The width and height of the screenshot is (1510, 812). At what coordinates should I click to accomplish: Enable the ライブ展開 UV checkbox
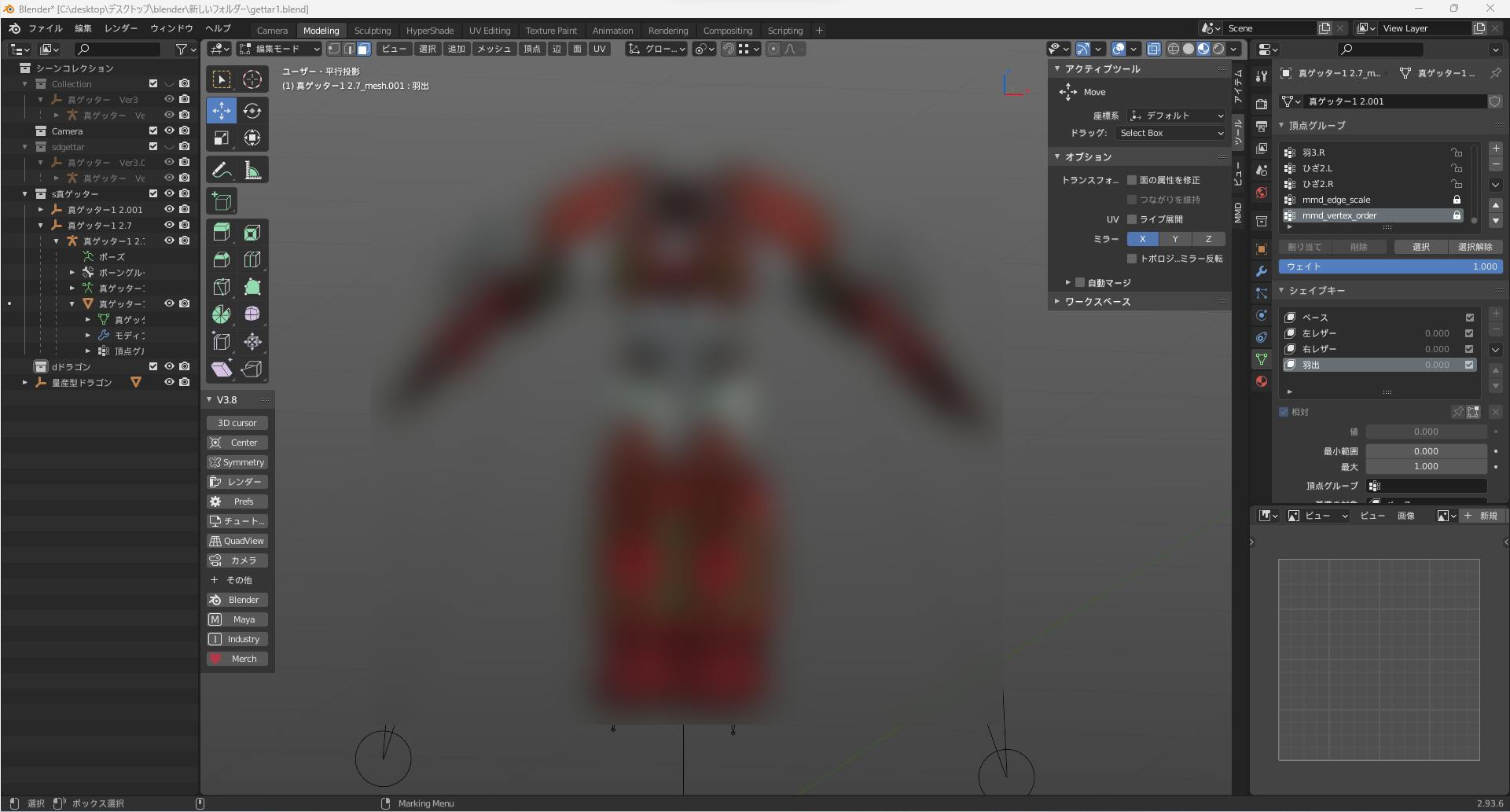click(x=1132, y=219)
